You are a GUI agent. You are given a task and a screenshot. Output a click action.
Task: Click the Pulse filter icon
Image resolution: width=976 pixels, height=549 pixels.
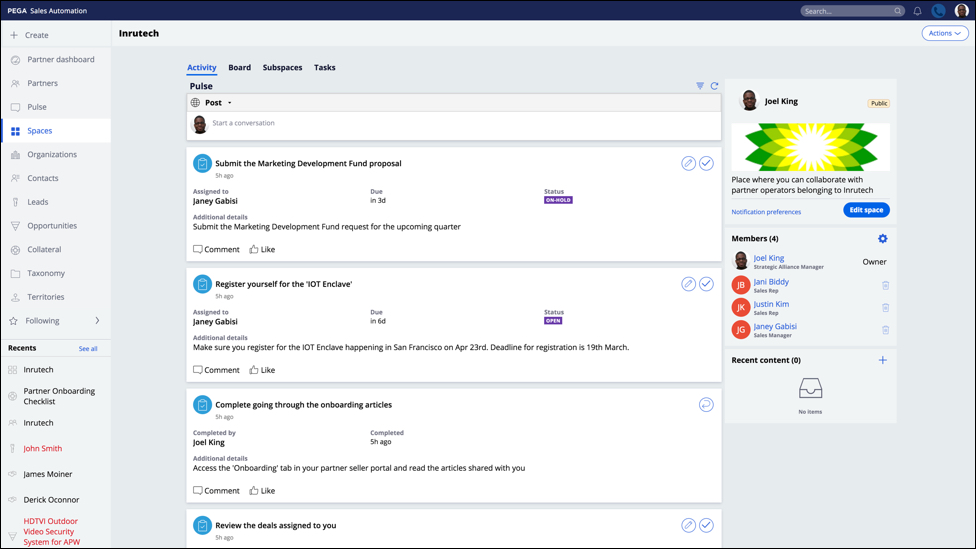click(x=700, y=86)
